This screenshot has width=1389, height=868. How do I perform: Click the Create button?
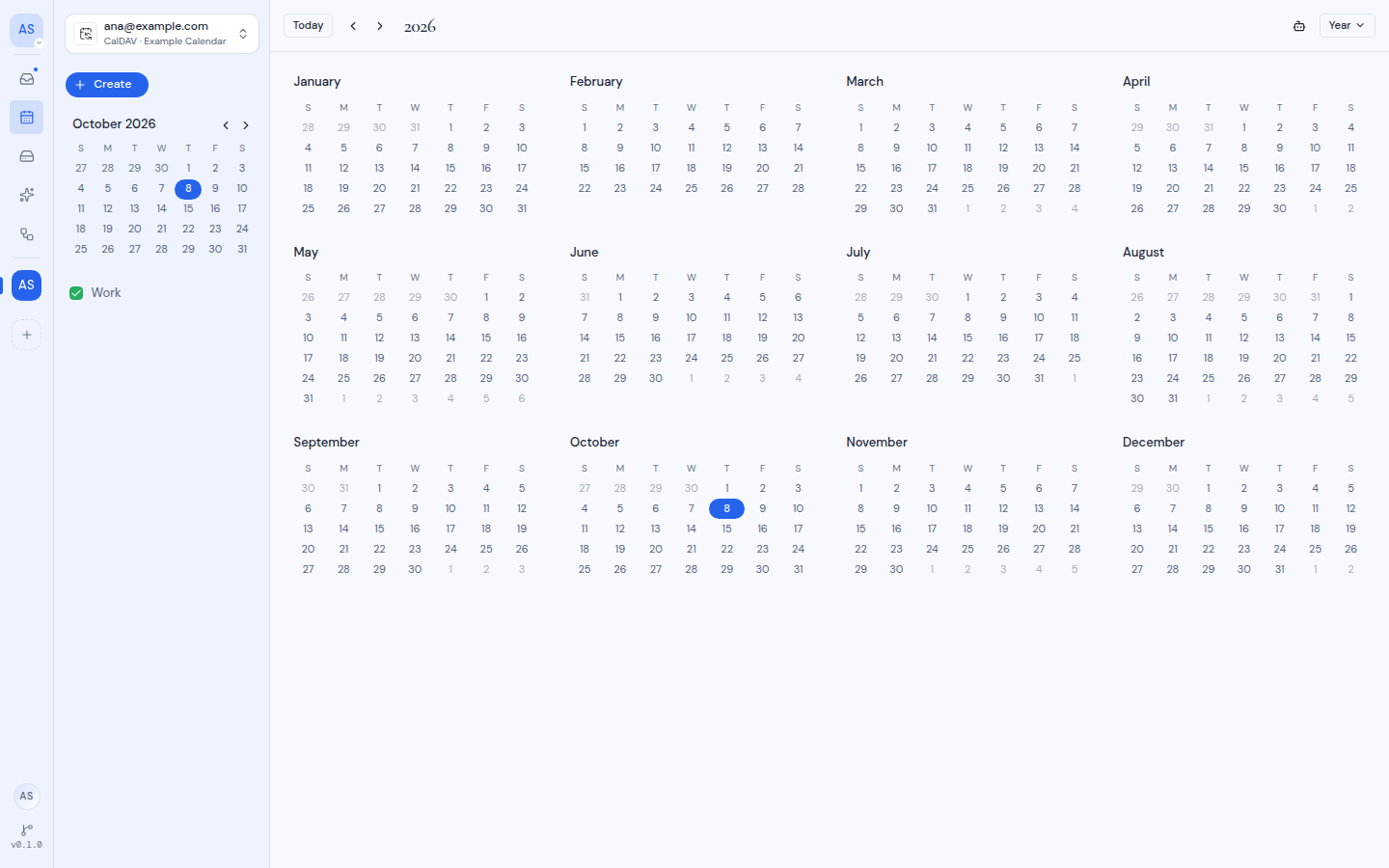coord(107,85)
